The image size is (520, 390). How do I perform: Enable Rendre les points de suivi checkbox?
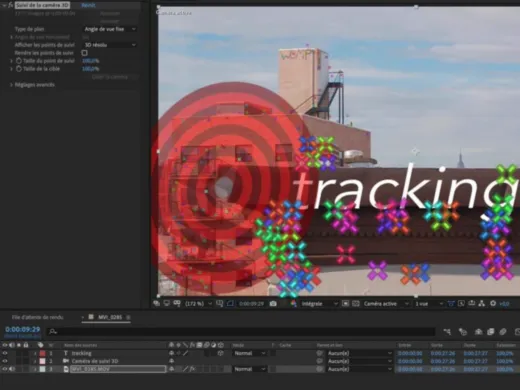(84, 53)
